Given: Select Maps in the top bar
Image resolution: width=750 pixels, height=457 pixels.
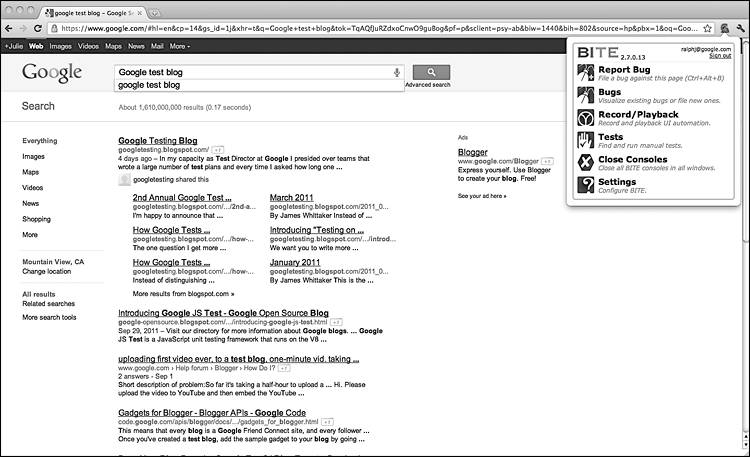Looking at the screenshot, I should (x=113, y=46).
